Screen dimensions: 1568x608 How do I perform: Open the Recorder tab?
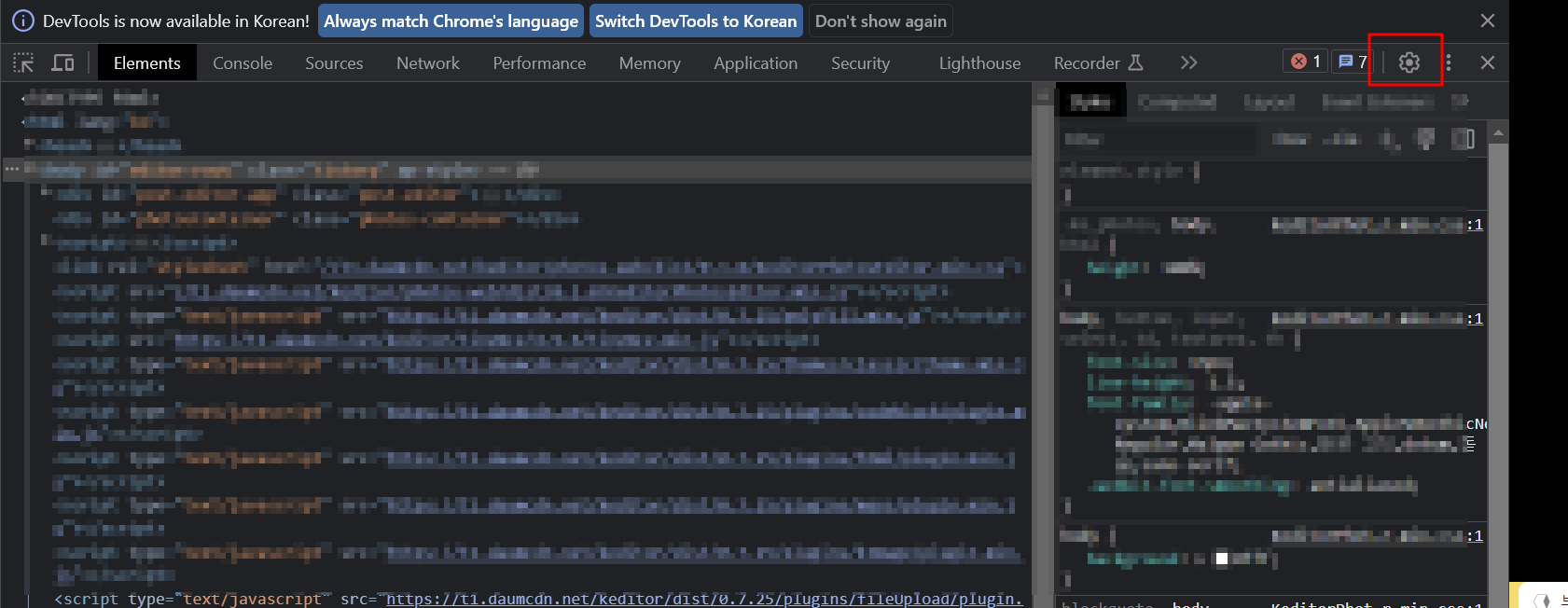pyautogui.click(x=1098, y=62)
